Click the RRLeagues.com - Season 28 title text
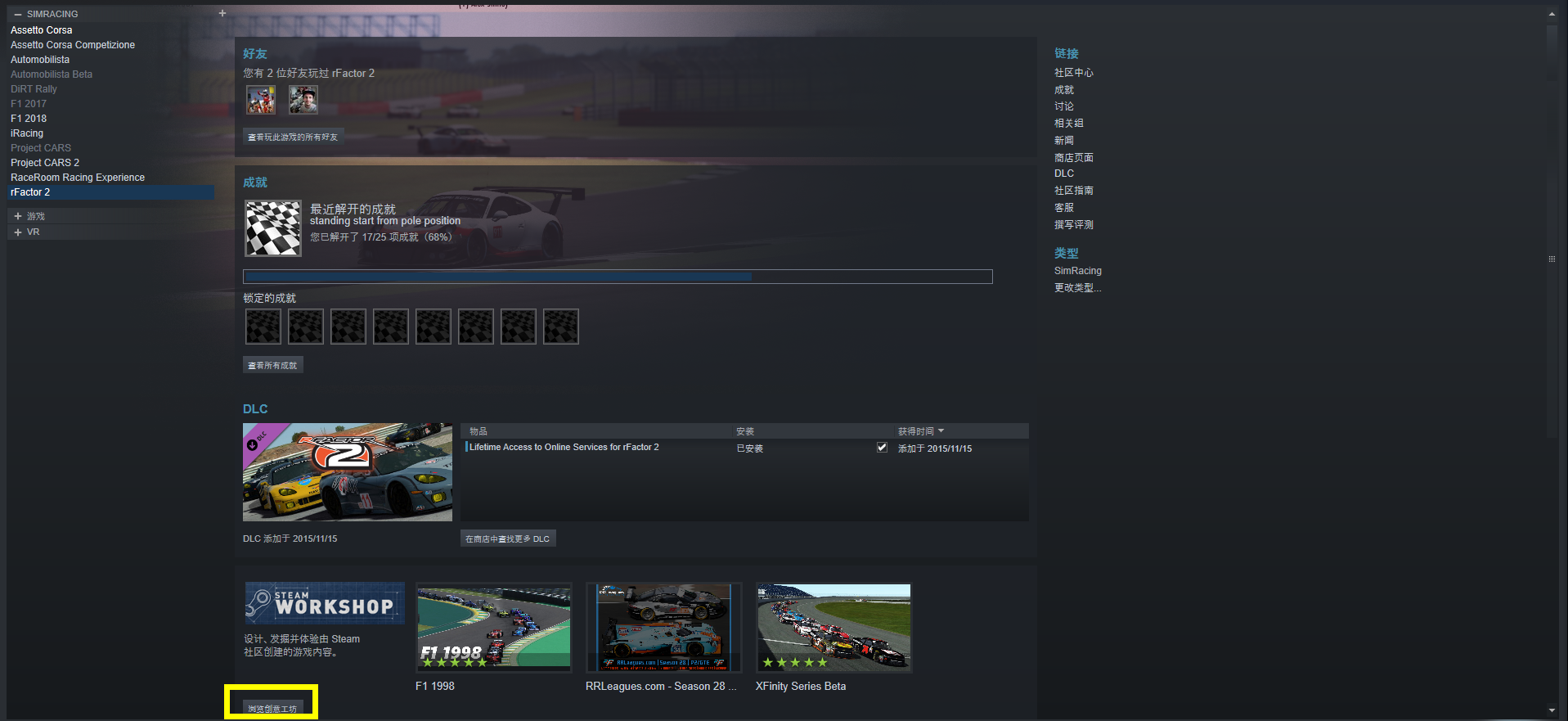 point(661,687)
